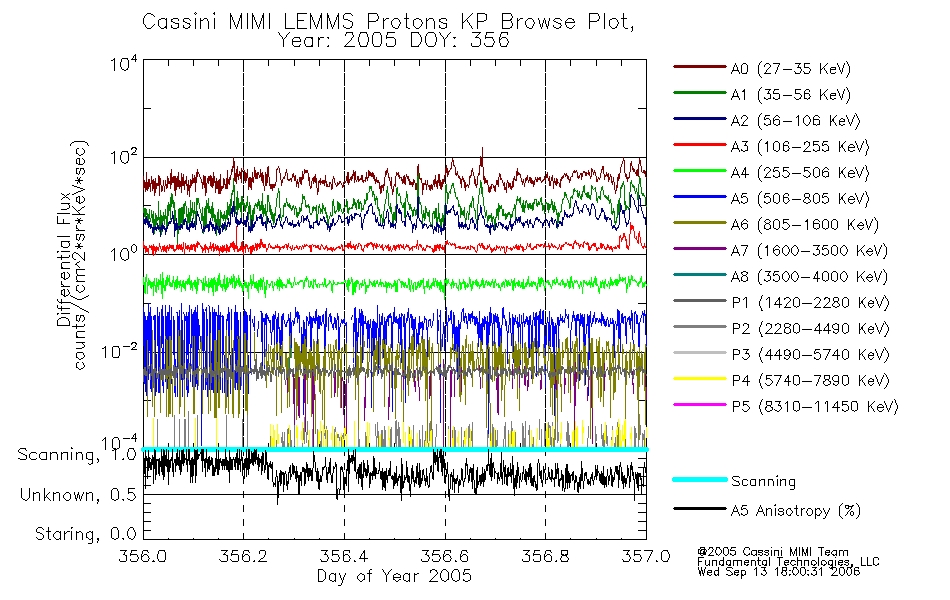The image size is (950, 600).
Task: Click the @2005 Cassini MIMI Team credit
Action: pos(772,552)
